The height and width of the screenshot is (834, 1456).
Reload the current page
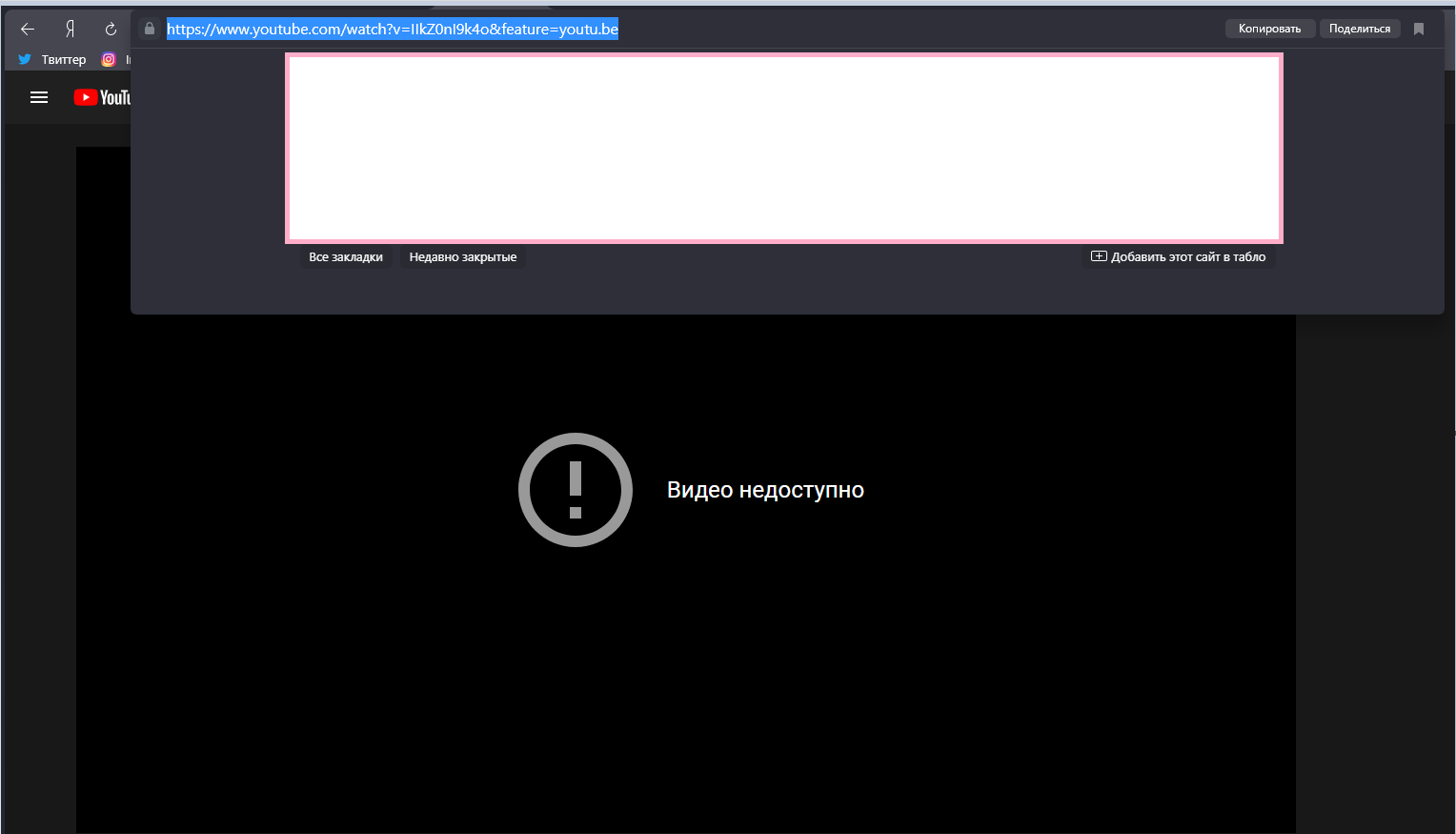click(x=111, y=29)
